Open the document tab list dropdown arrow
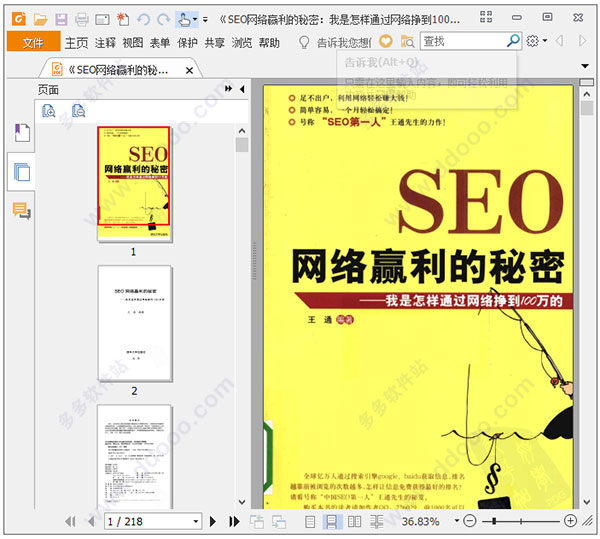The height and width of the screenshot is (539, 600). point(585,66)
